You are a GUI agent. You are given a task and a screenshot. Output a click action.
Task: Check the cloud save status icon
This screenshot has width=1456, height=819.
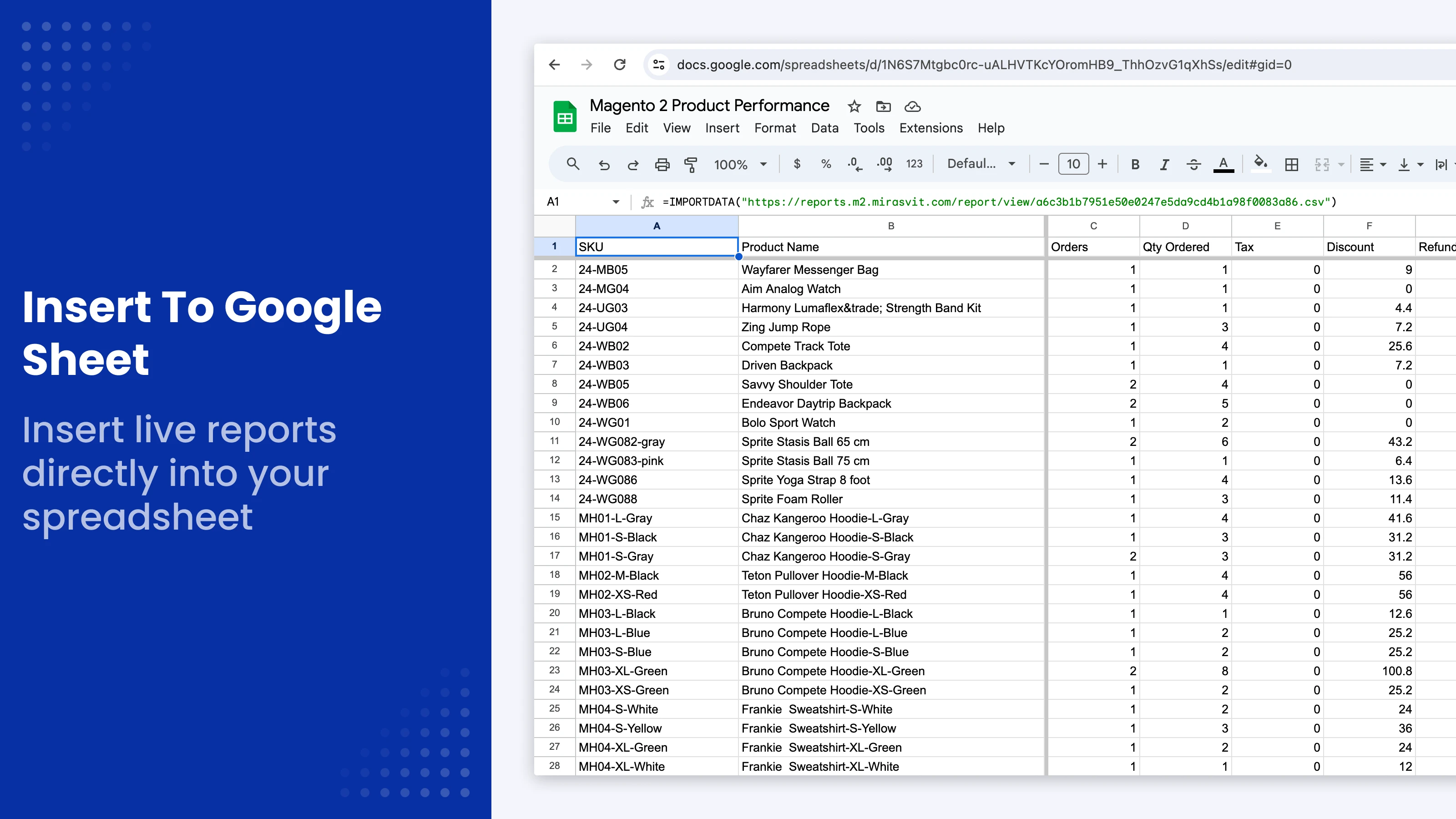[x=913, y=106]
